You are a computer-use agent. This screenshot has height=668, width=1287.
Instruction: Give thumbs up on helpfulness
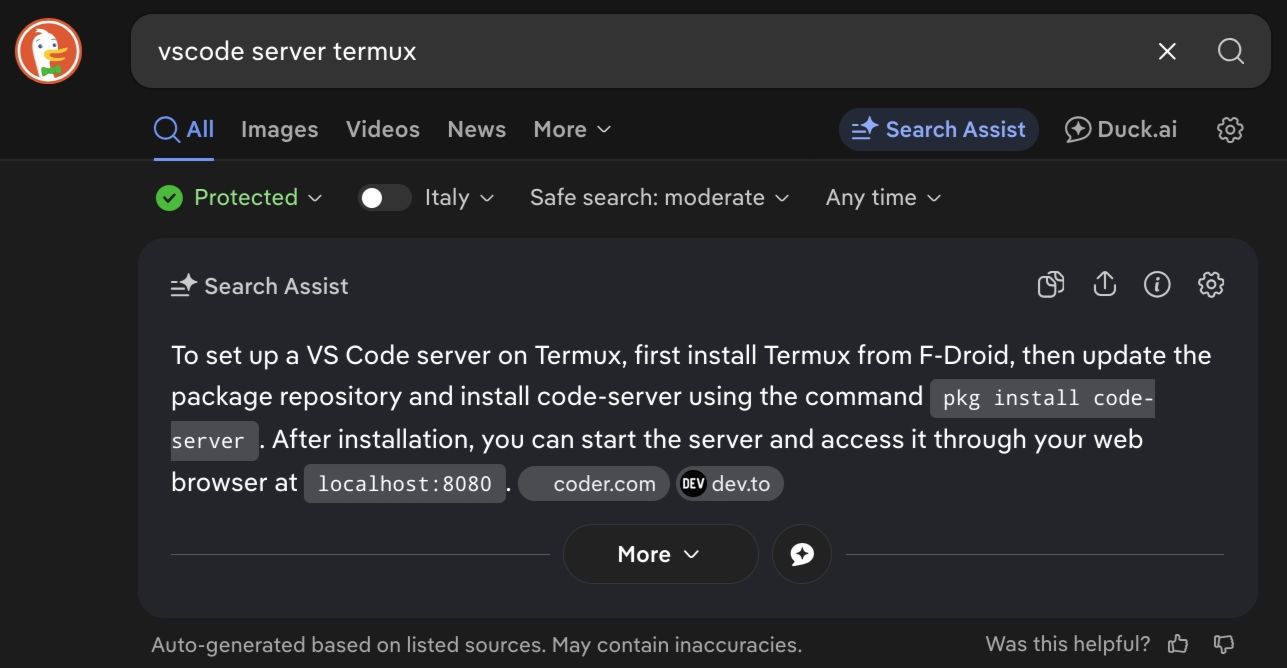1179,644
